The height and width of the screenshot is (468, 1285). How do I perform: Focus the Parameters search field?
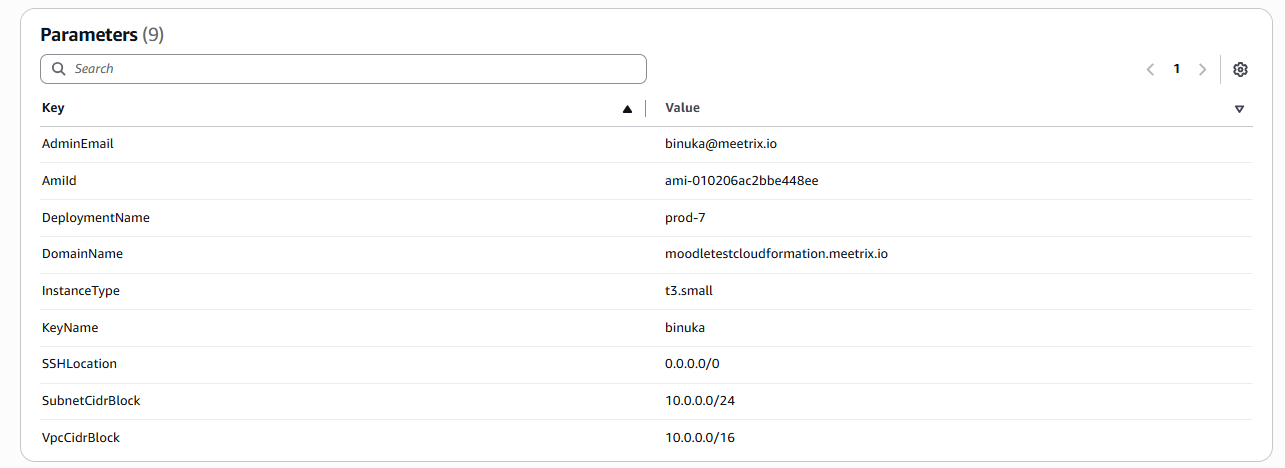(x=350, y=69)
